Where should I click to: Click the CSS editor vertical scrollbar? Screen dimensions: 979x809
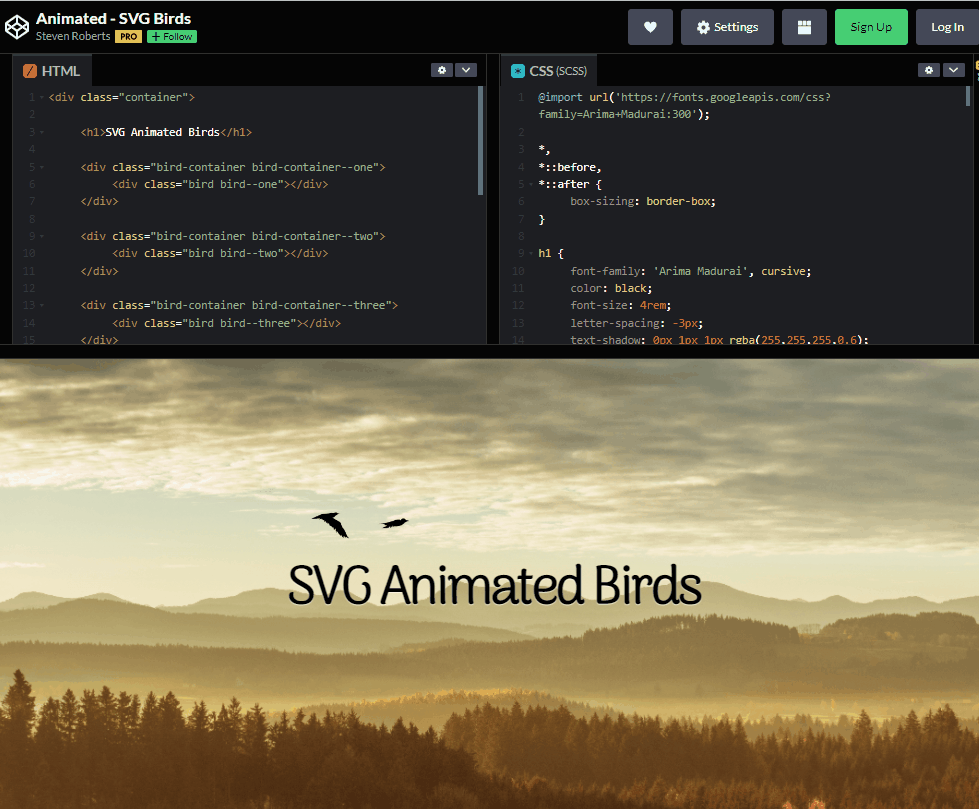968,96
